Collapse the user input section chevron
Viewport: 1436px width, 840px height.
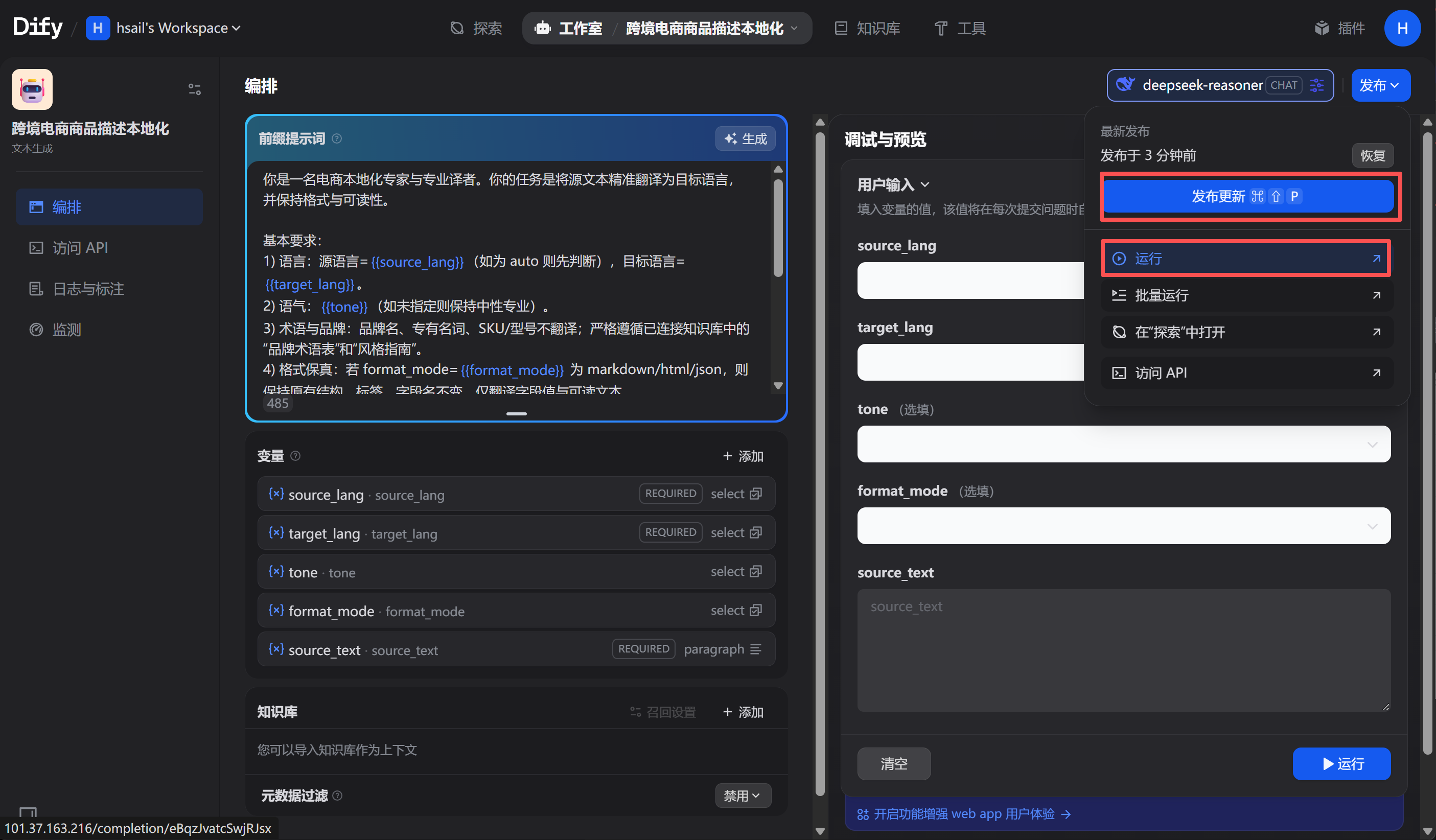click(x=925, y=184)
